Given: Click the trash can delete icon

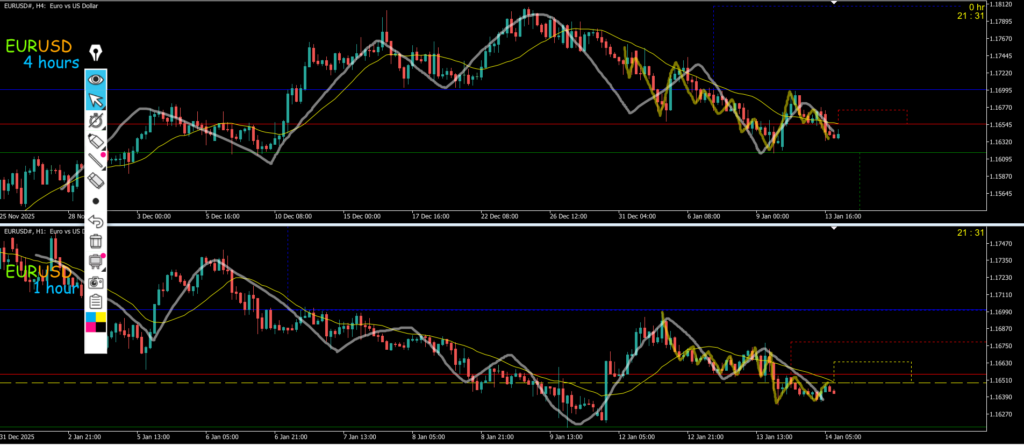Looking at the screenshot, I should 96,241.
